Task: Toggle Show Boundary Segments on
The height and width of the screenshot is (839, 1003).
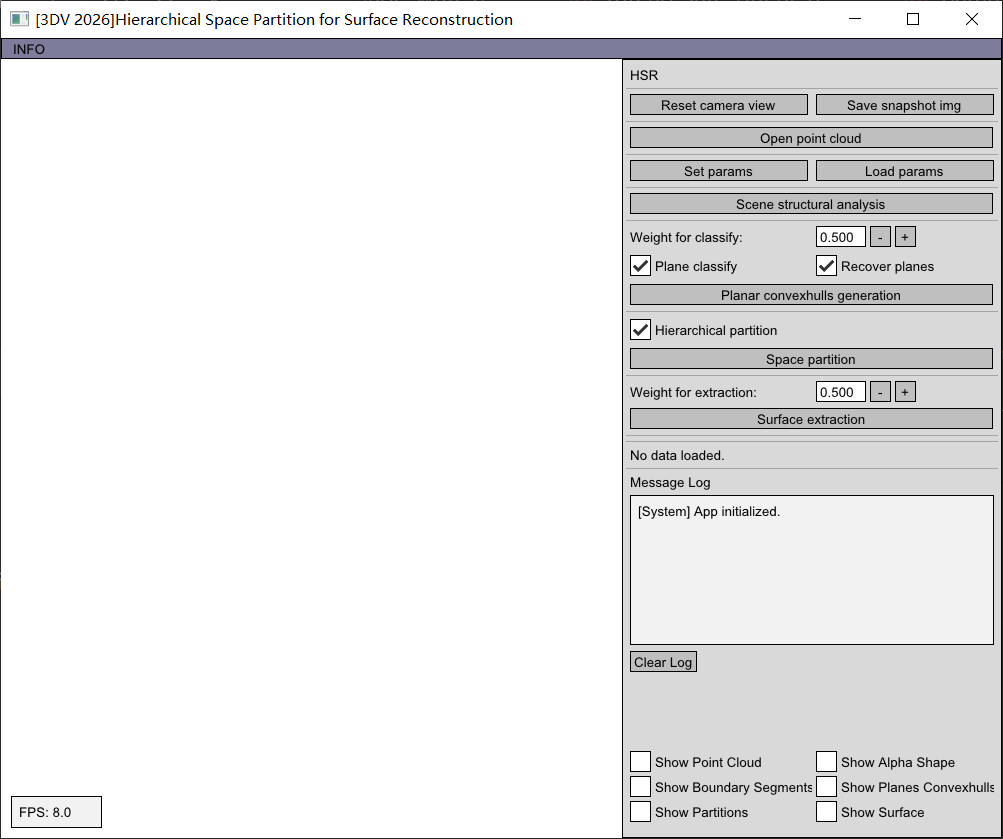Action: (x=640, y=786)
